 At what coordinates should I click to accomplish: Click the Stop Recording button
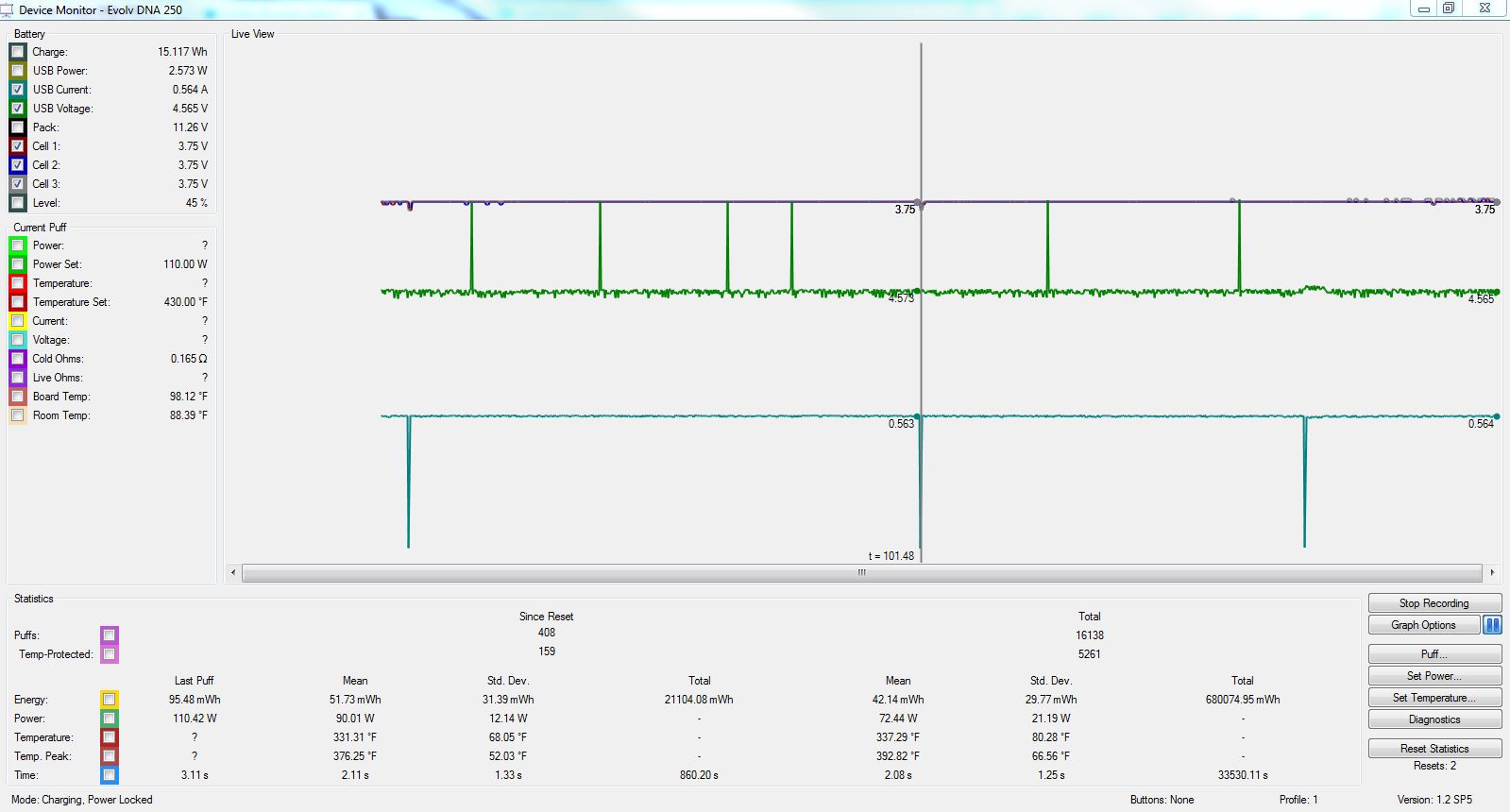coord(1434,603)
